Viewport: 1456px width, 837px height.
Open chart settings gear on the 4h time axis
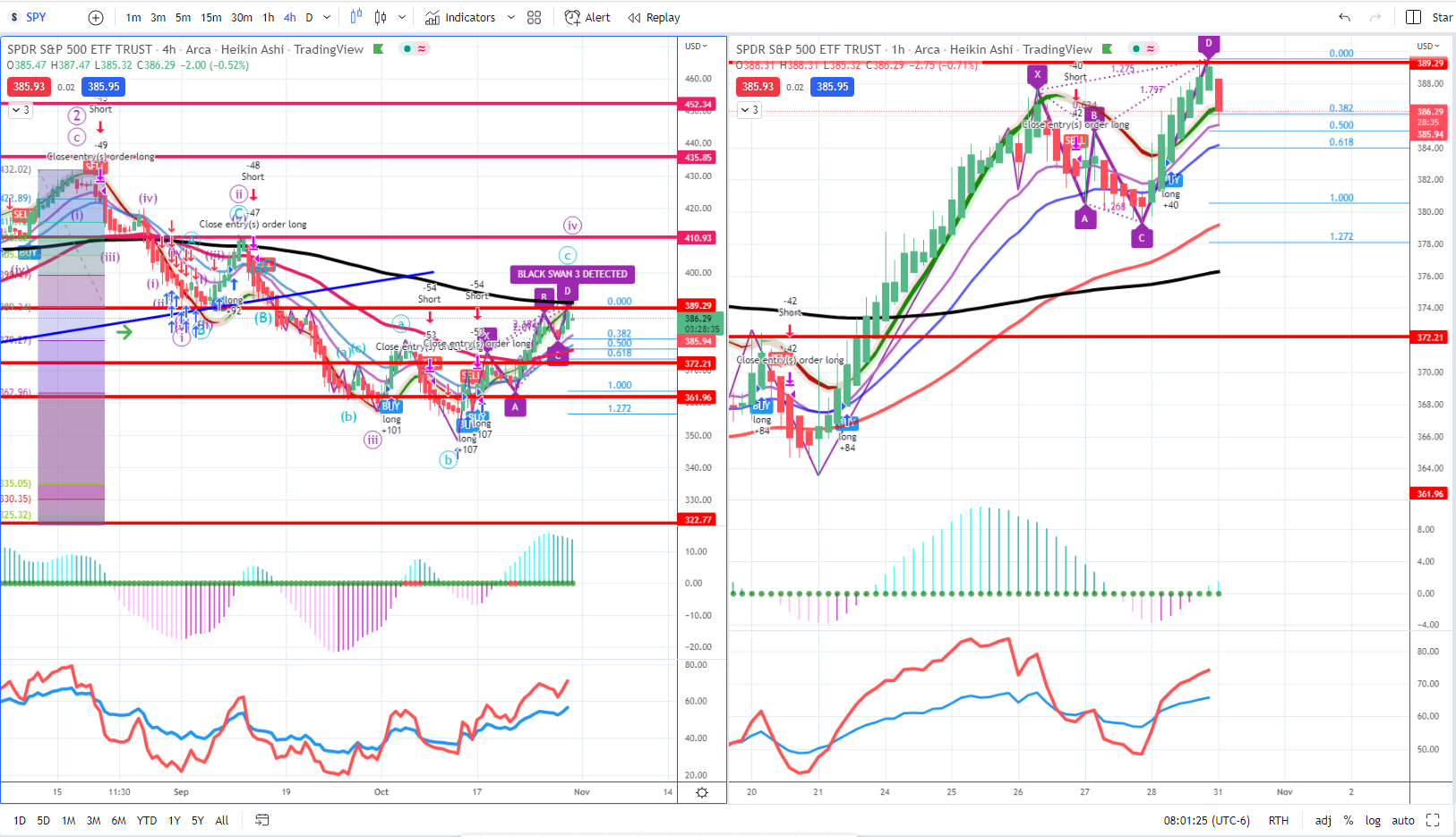point(702,792)
